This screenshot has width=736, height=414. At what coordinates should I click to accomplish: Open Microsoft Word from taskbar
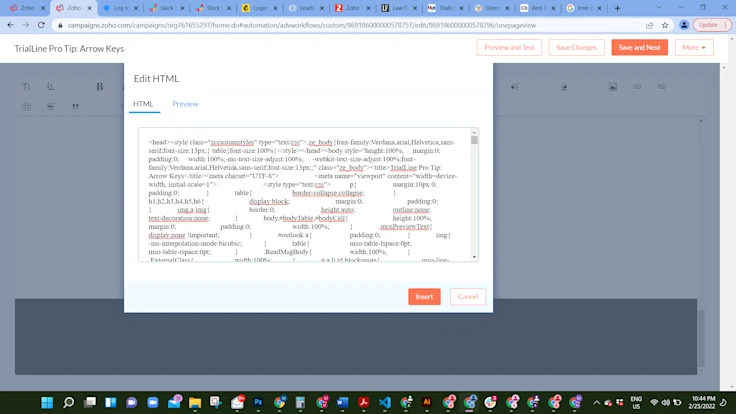click(342, 402)
